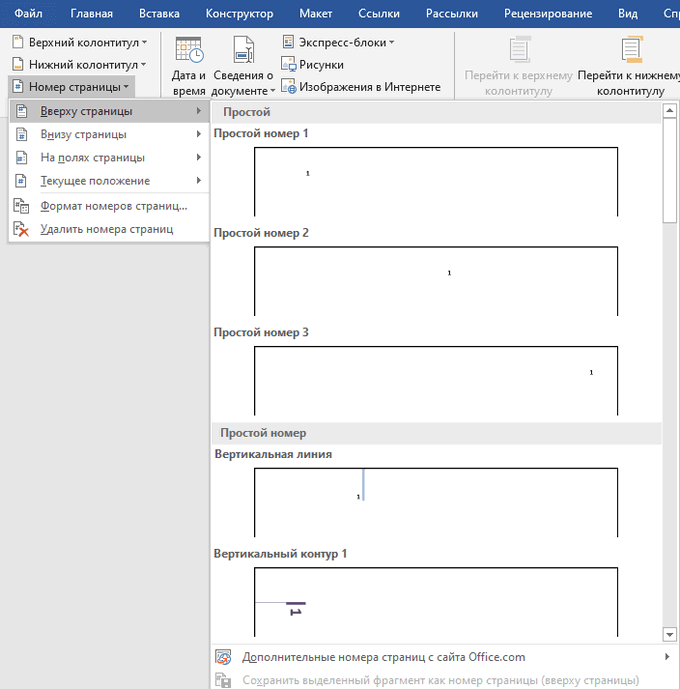The image size is (680, 689).
Task: Click the save selection as page number icon
Action: point(223,680)
